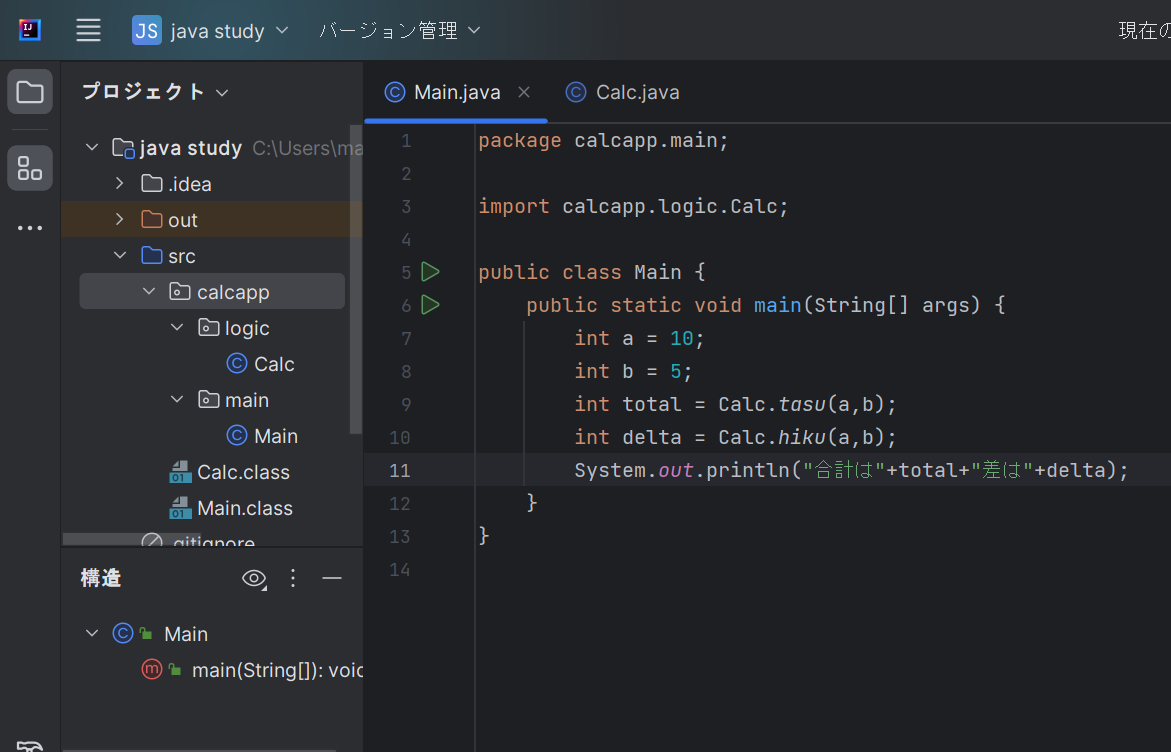The width and height of the screenshot is (1171, 752).
Task: Select the Main.class file
Action: [x=231, y=508]
